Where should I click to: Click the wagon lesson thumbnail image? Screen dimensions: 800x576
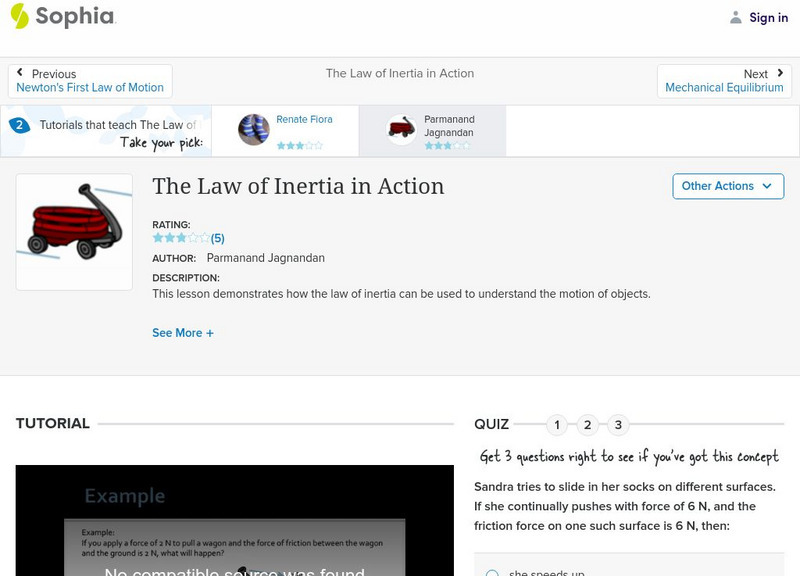click(x=74, y=231)
